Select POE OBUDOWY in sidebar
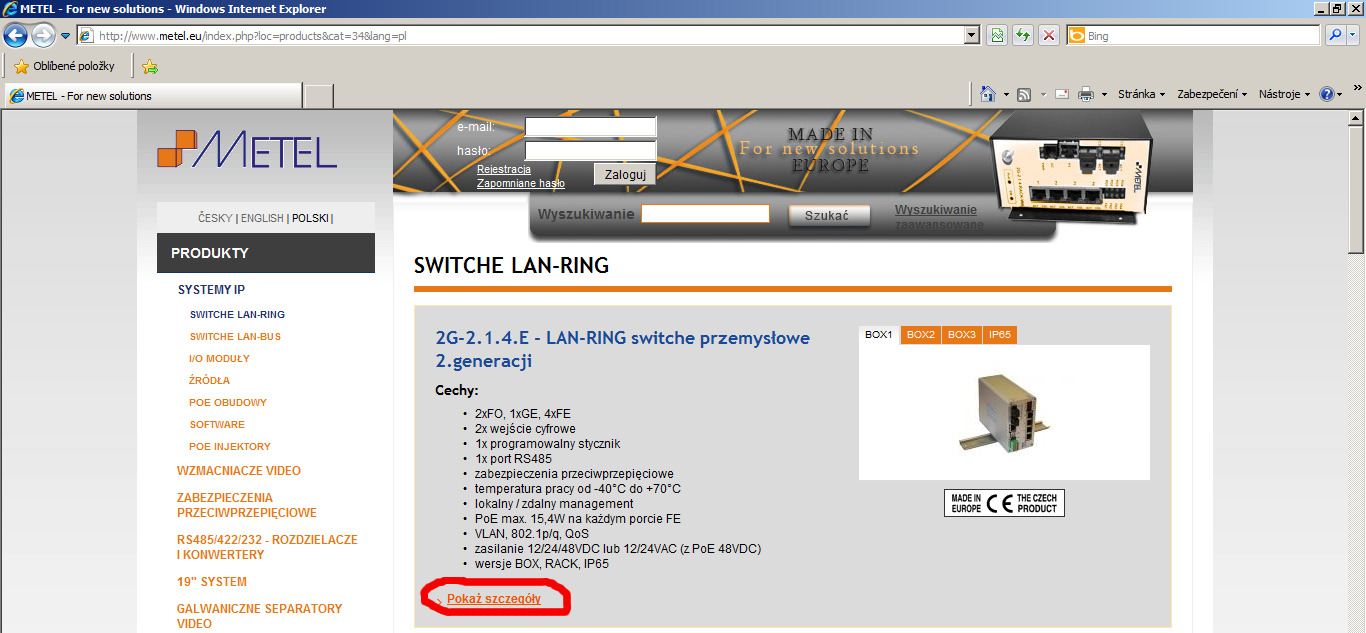This screenshot has width=1366, height=633. 228,402
